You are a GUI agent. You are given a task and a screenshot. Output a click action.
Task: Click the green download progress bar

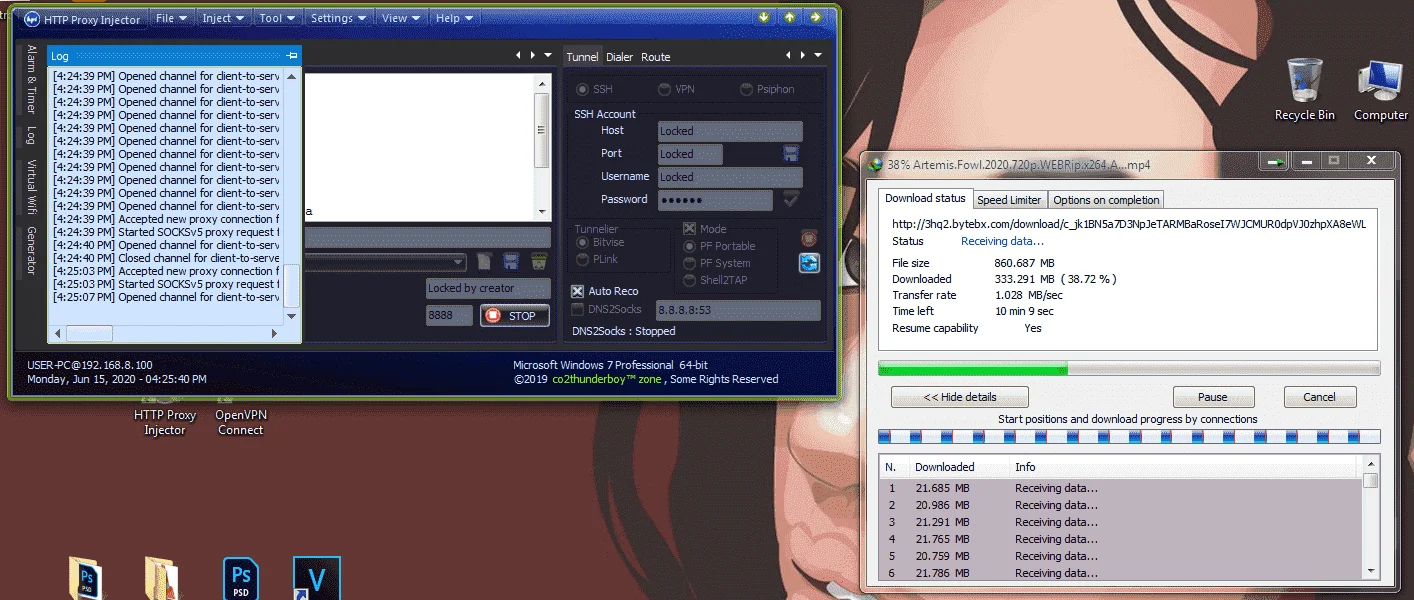1129,368
